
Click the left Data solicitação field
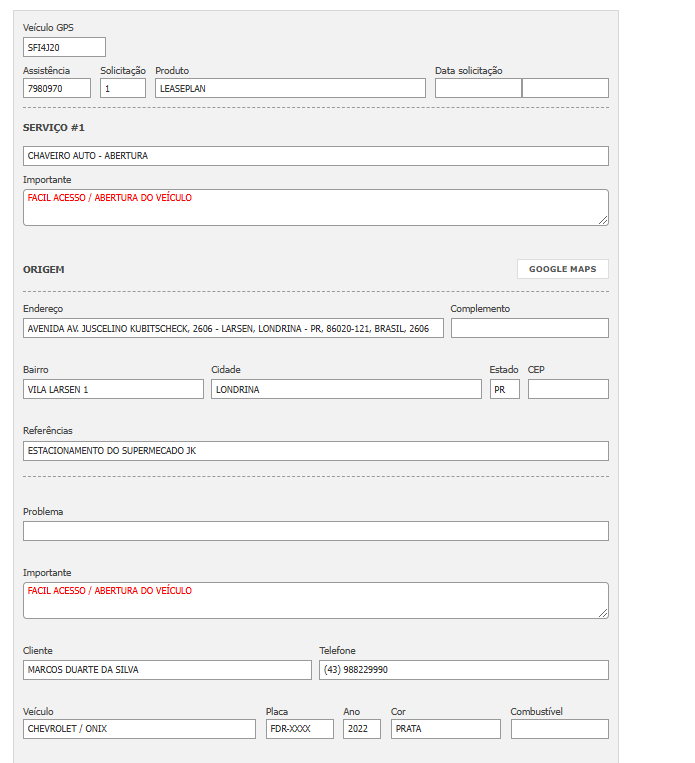click(478, 88)
